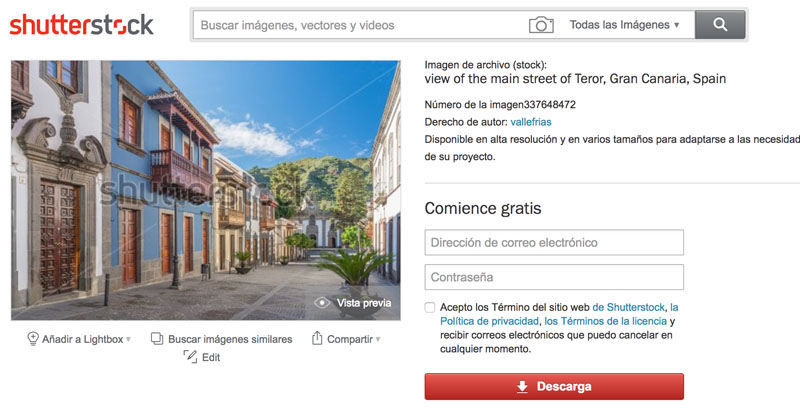Expand the Añadir a Lightbox arrow
This screenshot has height=413, width=800.
coord(129,339)
